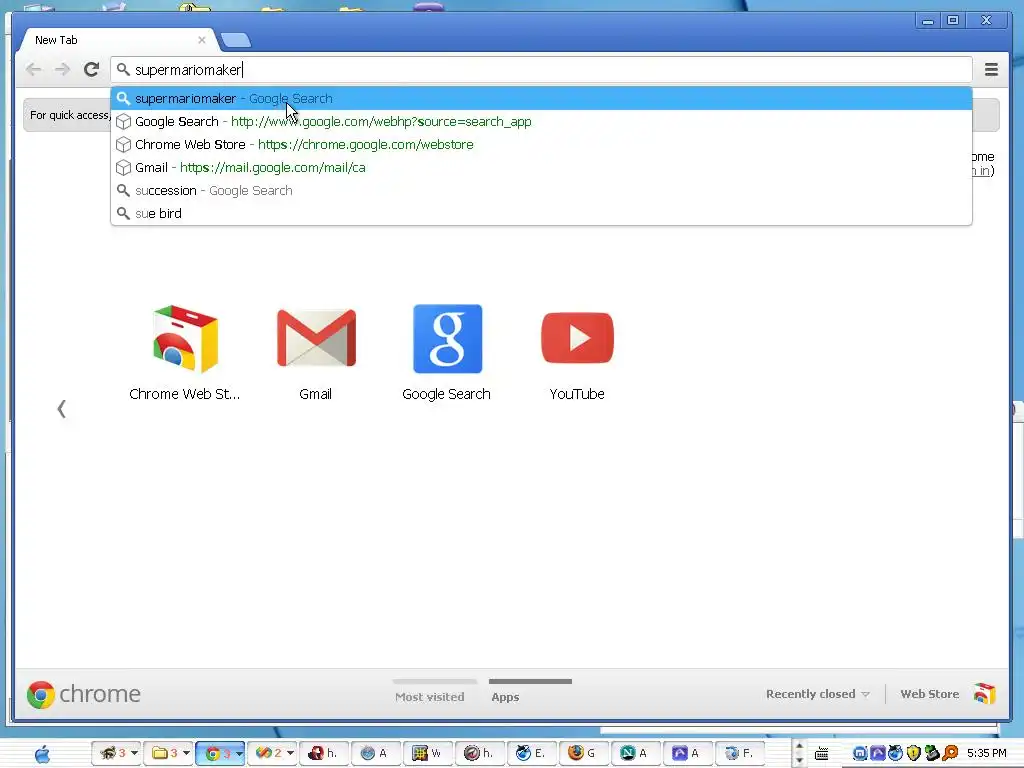Viewport: 1024px width, 768px height.
Task: Click the taskbar scroll up arrow
Action: coord(799,746)
